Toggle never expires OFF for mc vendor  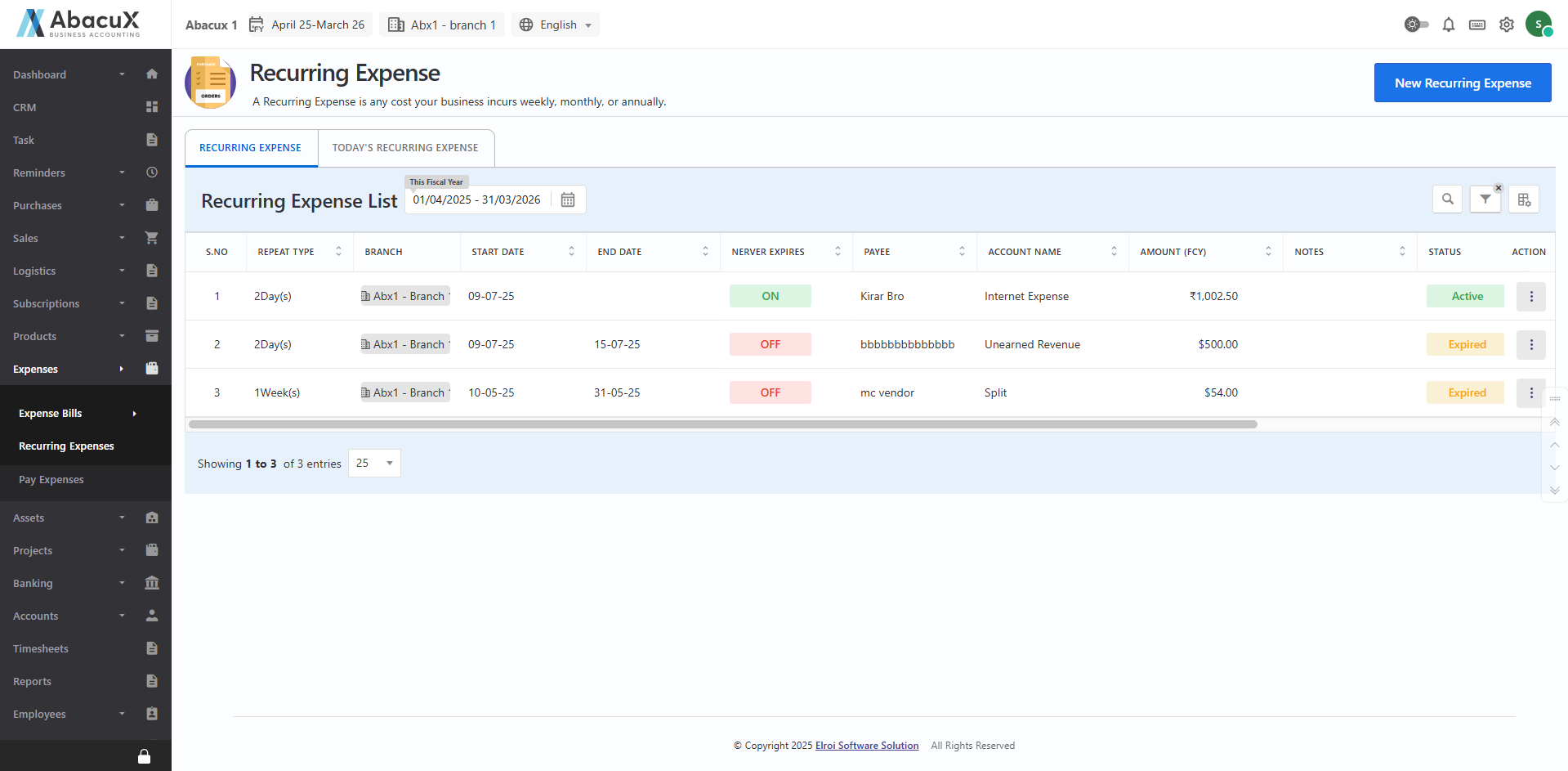click(770, 392)
